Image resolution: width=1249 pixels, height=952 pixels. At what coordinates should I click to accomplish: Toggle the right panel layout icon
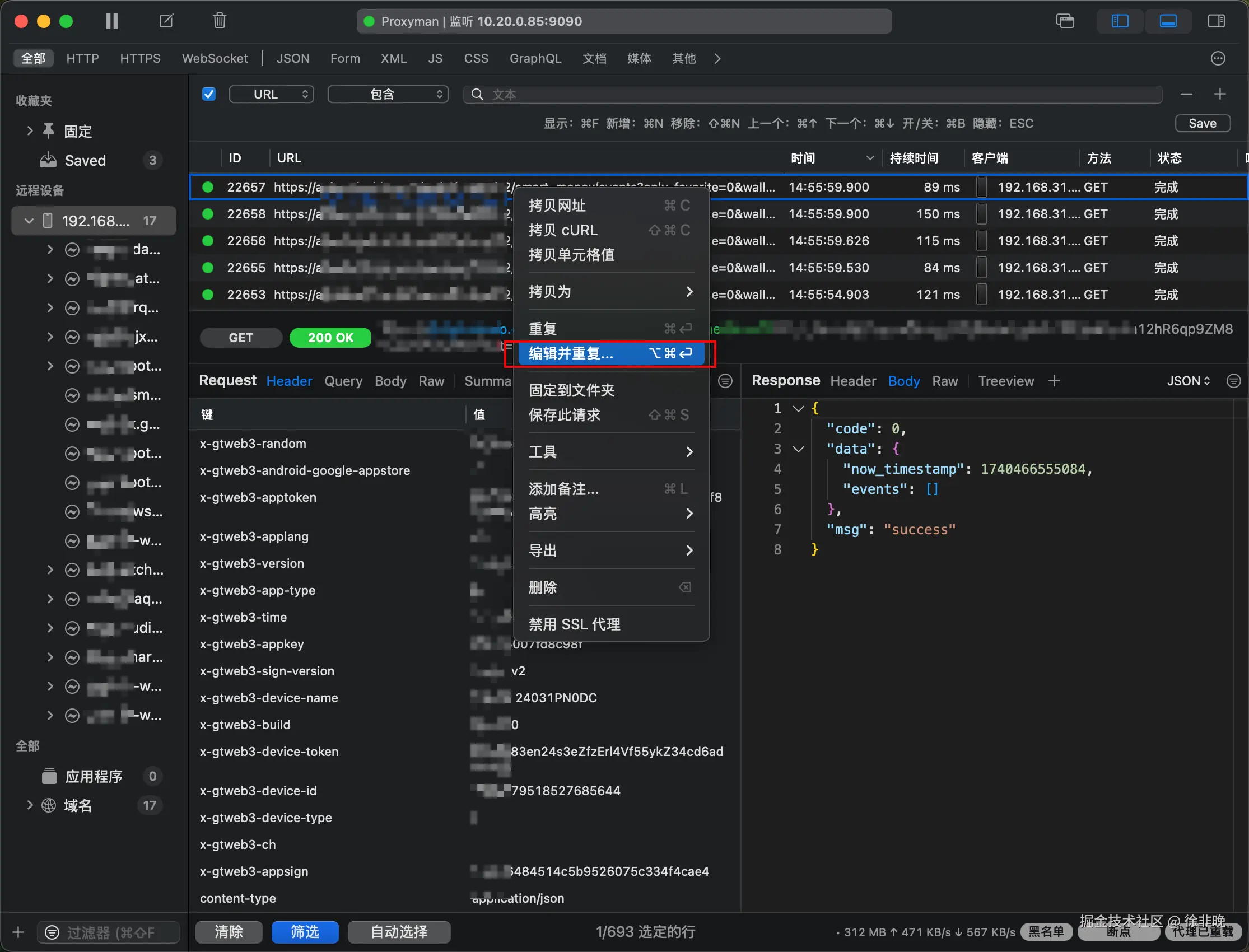[1216, 21]
